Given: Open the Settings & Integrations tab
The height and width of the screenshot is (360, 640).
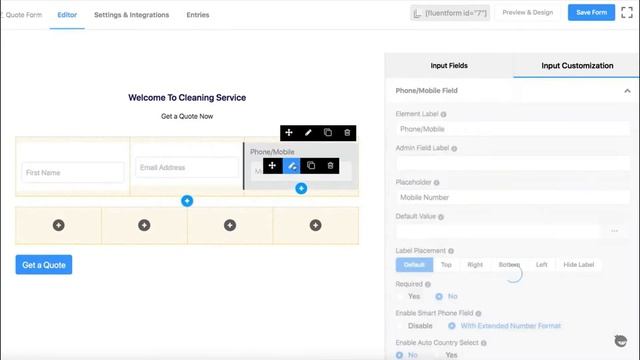Looking at the screenshot, I should 131,15.
